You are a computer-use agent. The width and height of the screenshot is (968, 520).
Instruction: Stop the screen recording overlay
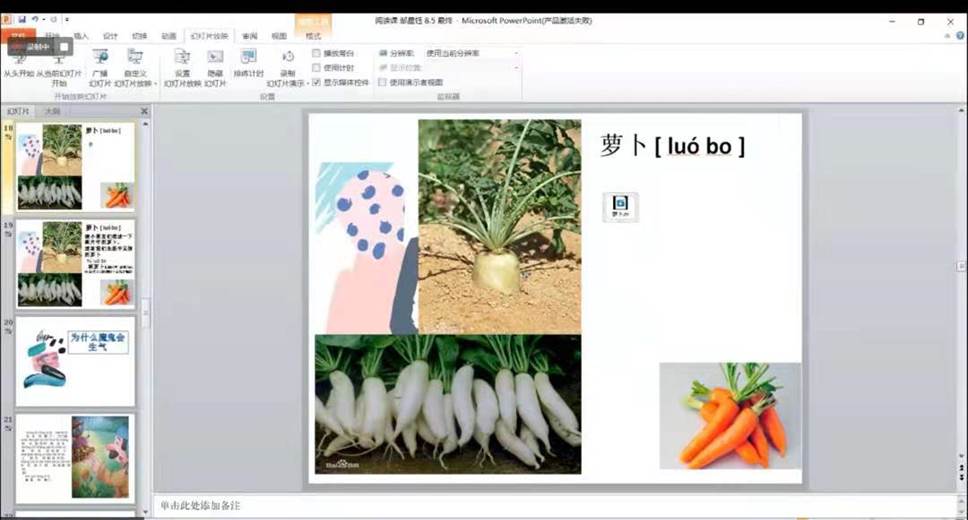click(63, 46)
